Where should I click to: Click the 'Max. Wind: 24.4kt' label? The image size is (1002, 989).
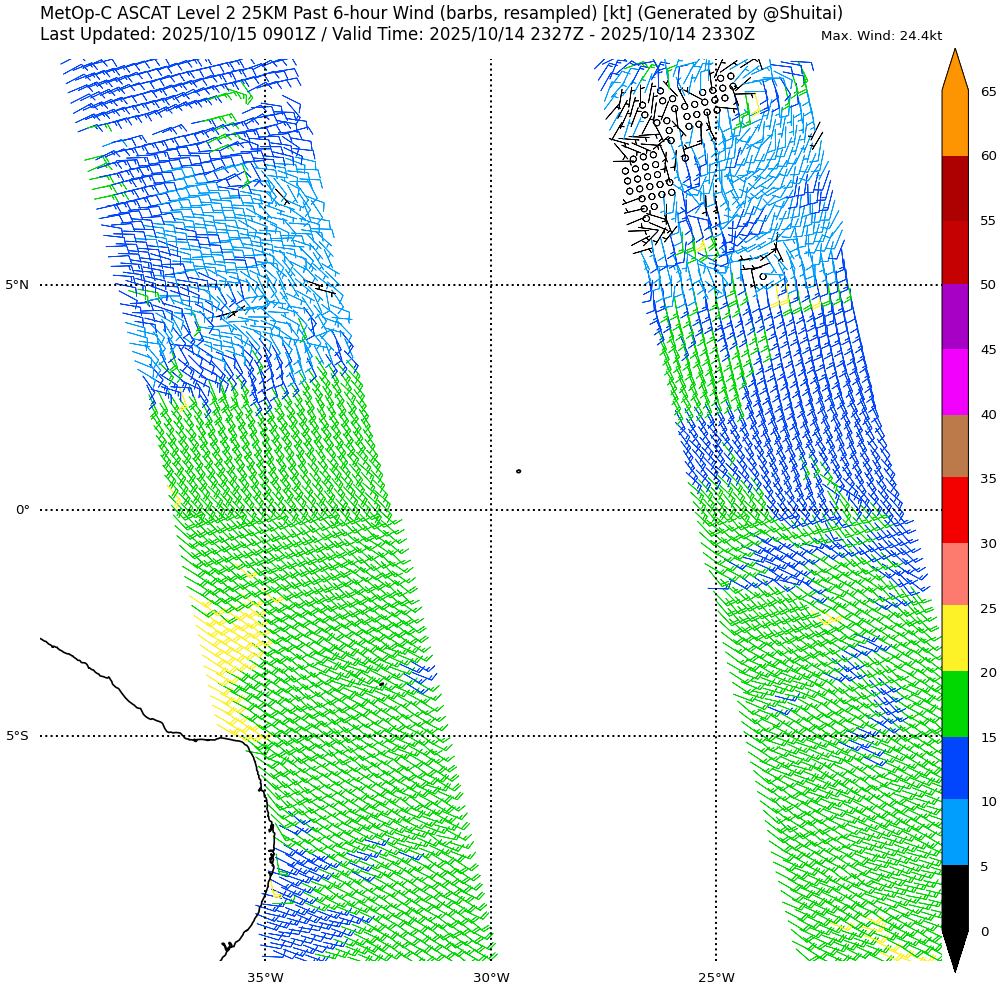pyautogui.click(x=881, y=36)
